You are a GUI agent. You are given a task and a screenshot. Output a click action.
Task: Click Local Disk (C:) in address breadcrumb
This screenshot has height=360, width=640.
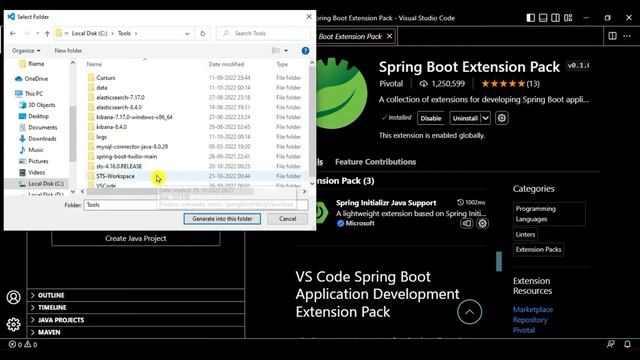click(89, 33)
